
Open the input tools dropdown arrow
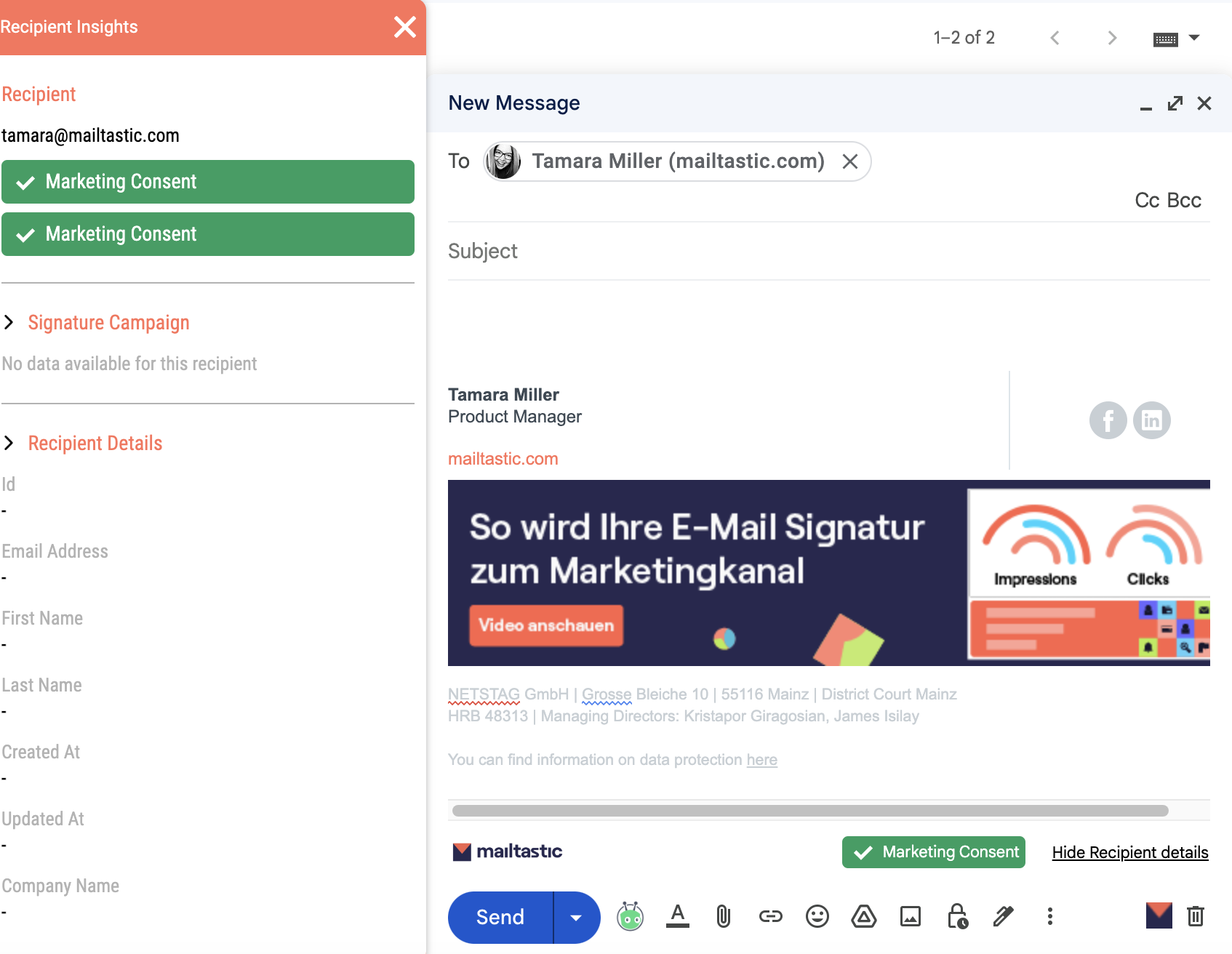tap(1194, 37)
